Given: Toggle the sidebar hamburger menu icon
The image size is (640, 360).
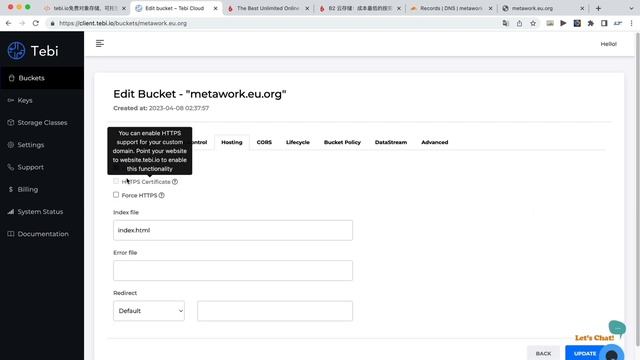Looking at the screenshot, I should tap(100, 43).
